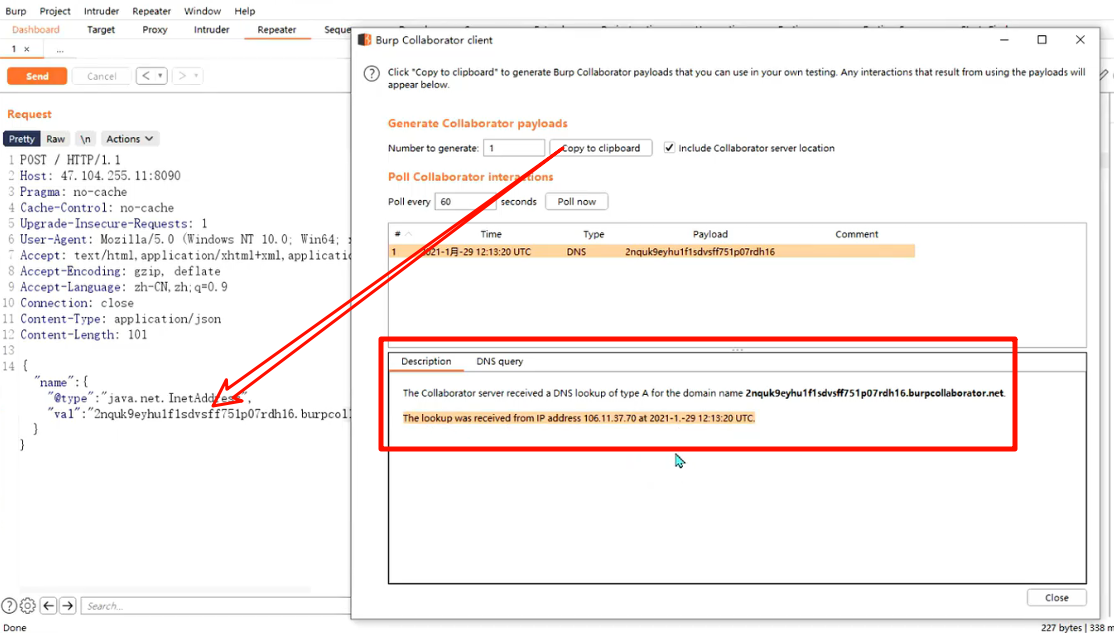Image resolution: width=1114 pixels, height=633 pixels.
Task: Toggle the \n non-printable characters button
Action: (85, 139)
